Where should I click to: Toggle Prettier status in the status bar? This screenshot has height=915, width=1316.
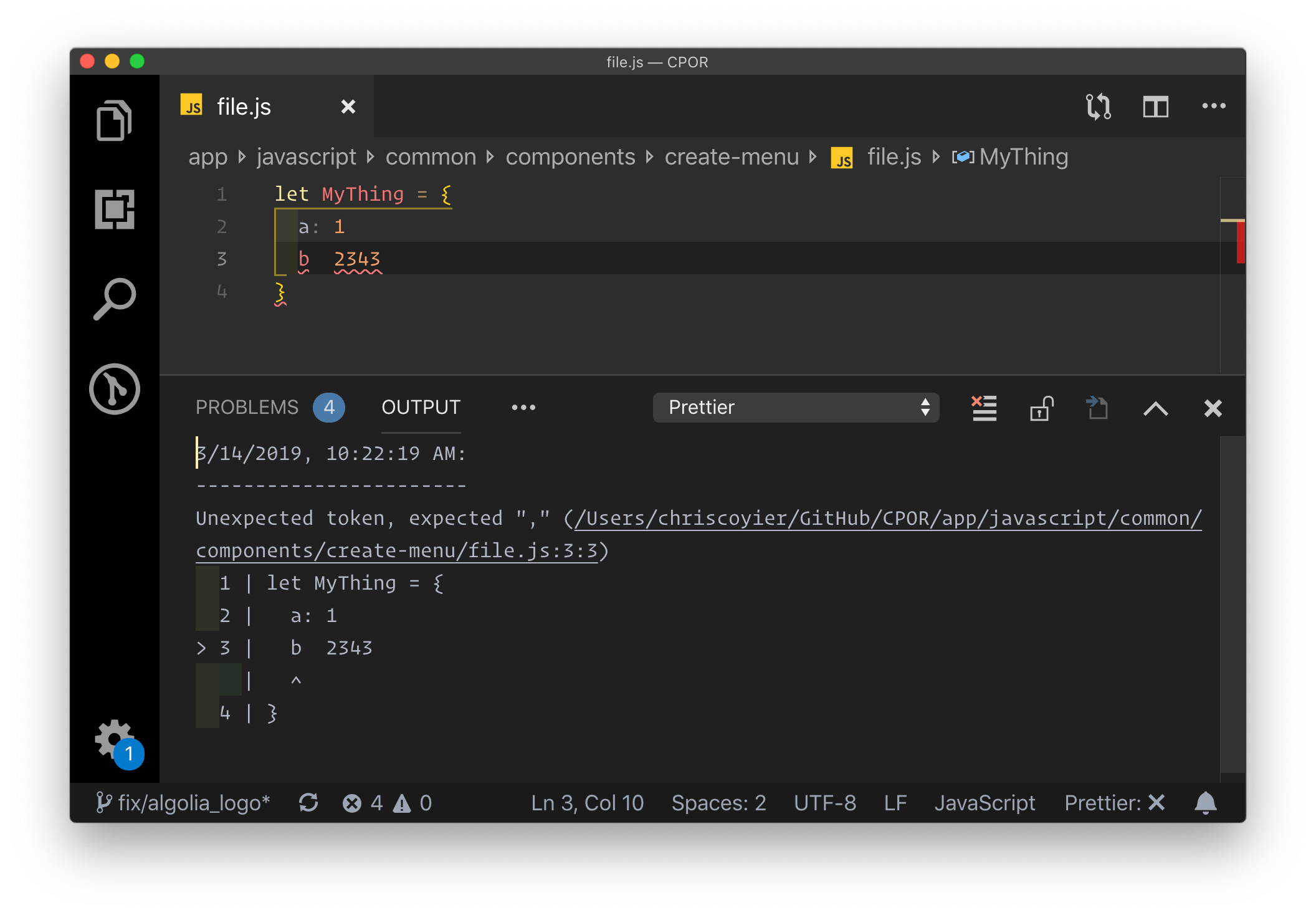pyautogui.click(x=1114, y=803)
